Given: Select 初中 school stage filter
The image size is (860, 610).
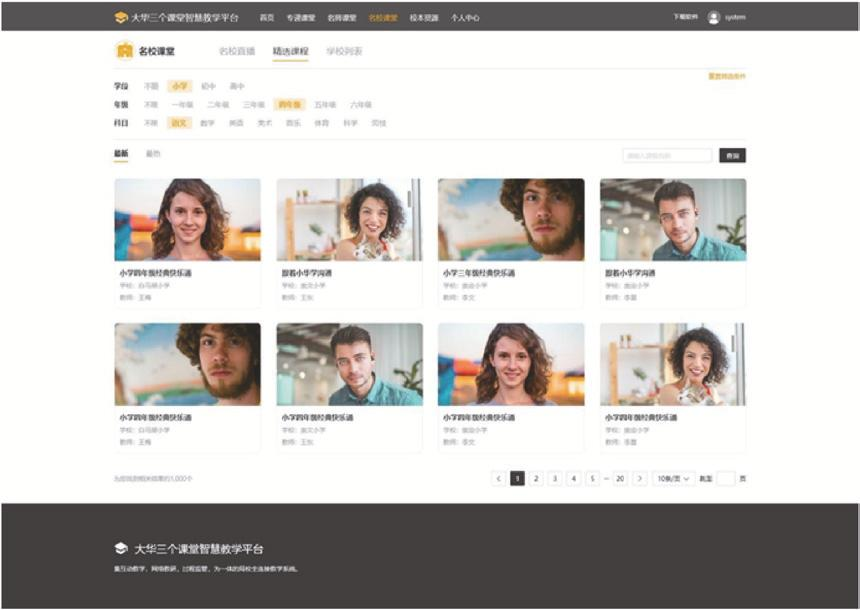Looking at the screenshot, I should coord(208,86).
